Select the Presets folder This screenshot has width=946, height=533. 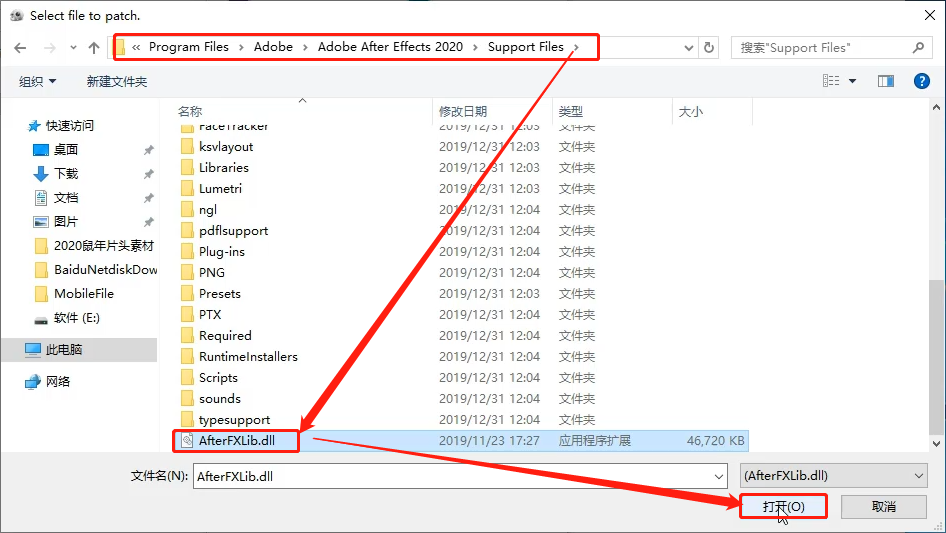click(220, 294)
